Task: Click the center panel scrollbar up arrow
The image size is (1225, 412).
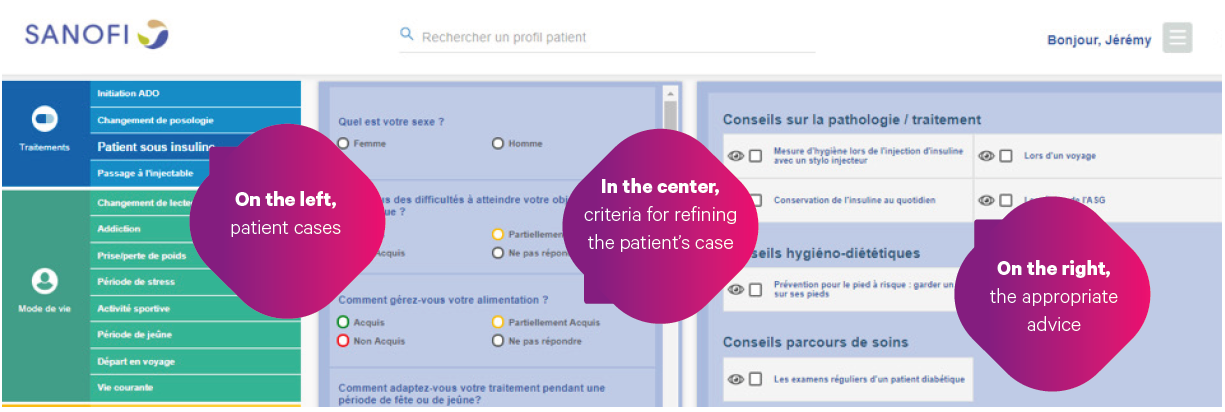Action: click(670, 92)
